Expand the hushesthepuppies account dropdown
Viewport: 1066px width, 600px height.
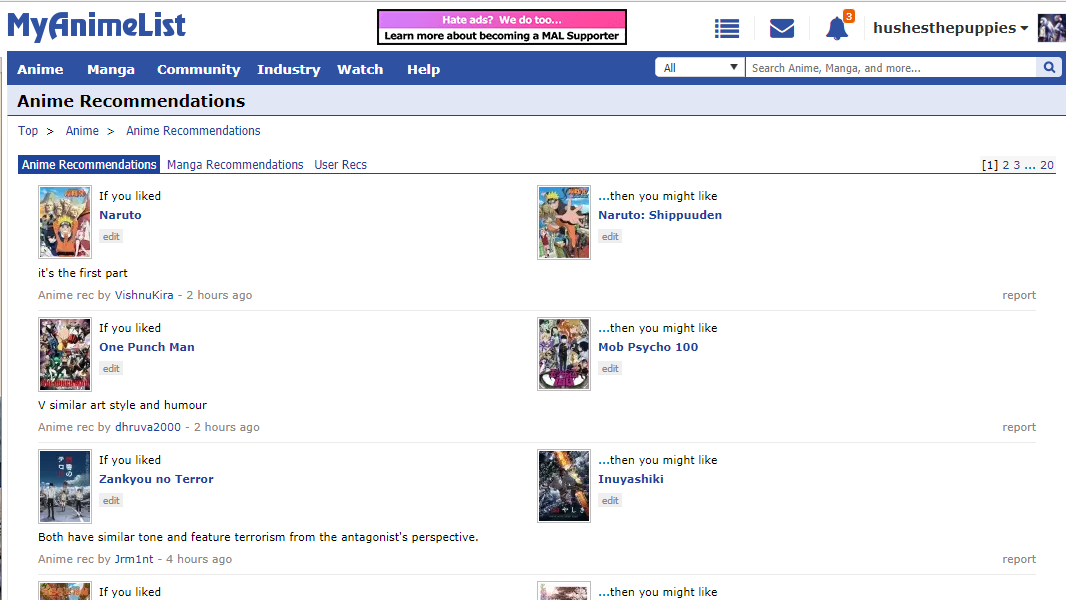[950, 28]
